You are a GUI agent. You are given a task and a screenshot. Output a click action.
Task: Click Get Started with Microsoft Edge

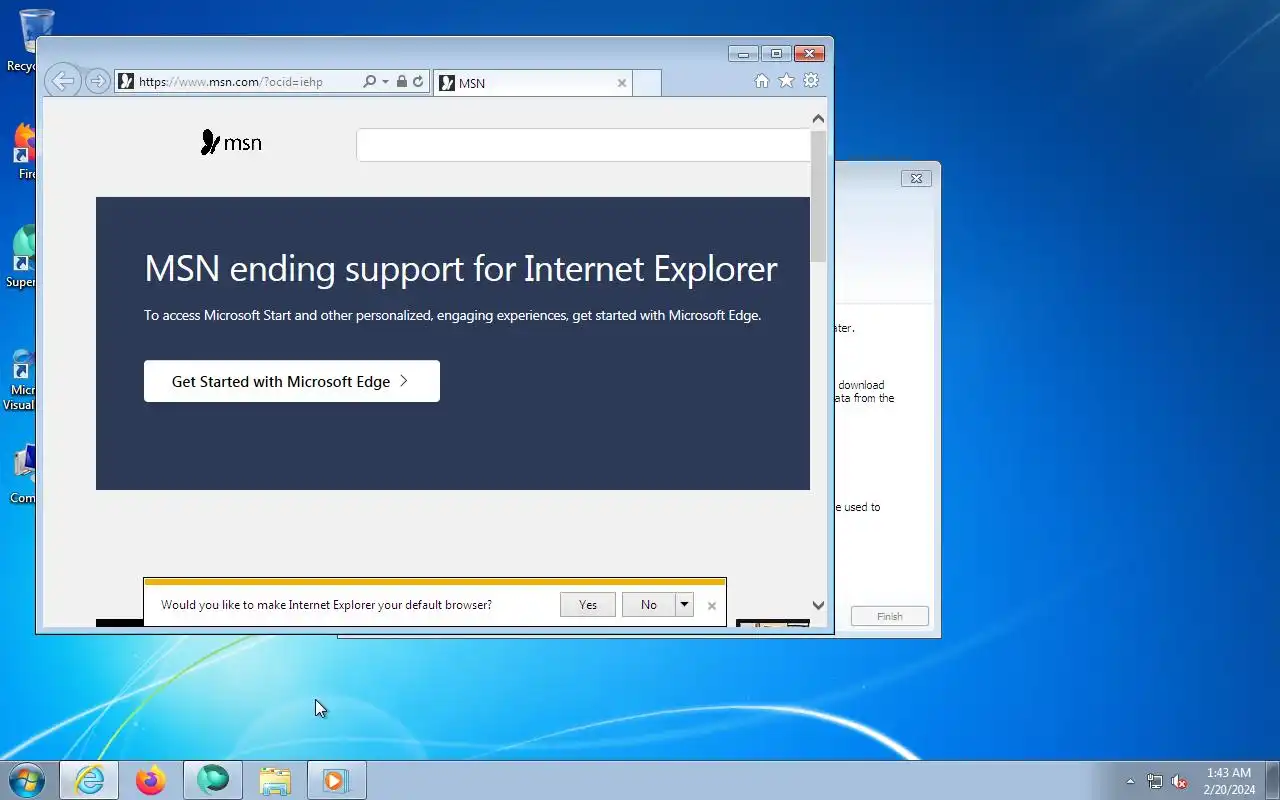pyautogui.click(x=292, y=381)
